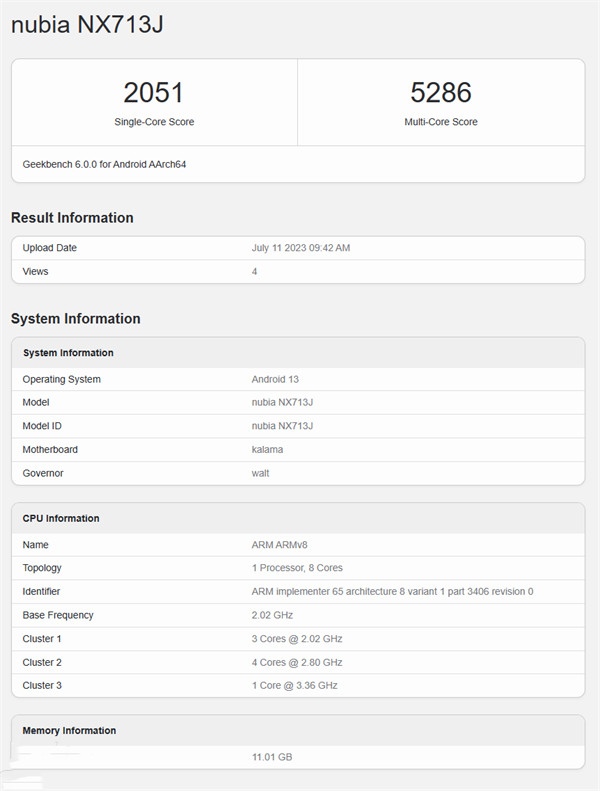
Task: Click the Base Frequency label
Action: pos(58,615)
